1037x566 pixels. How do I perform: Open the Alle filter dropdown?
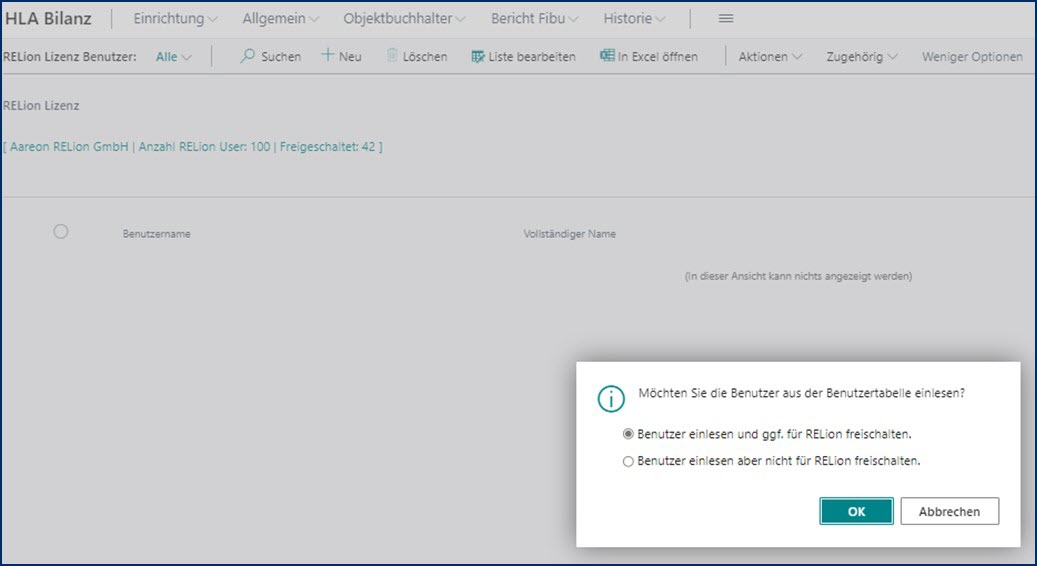point(174,57)
